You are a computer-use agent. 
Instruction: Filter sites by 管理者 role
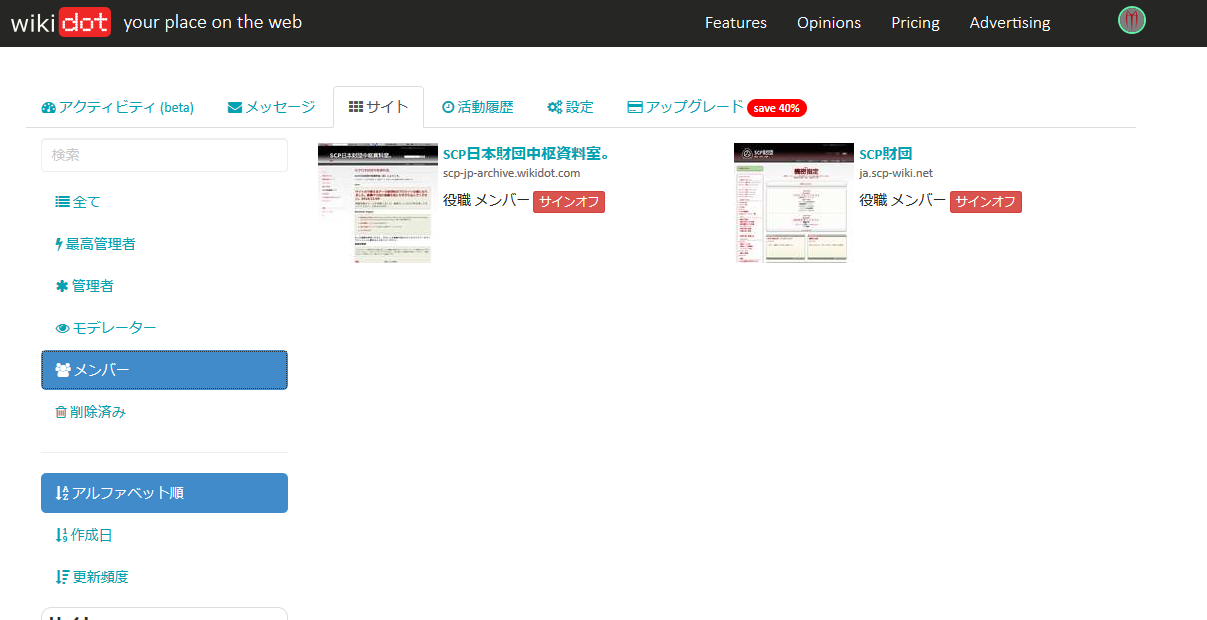tap(85, 286)
